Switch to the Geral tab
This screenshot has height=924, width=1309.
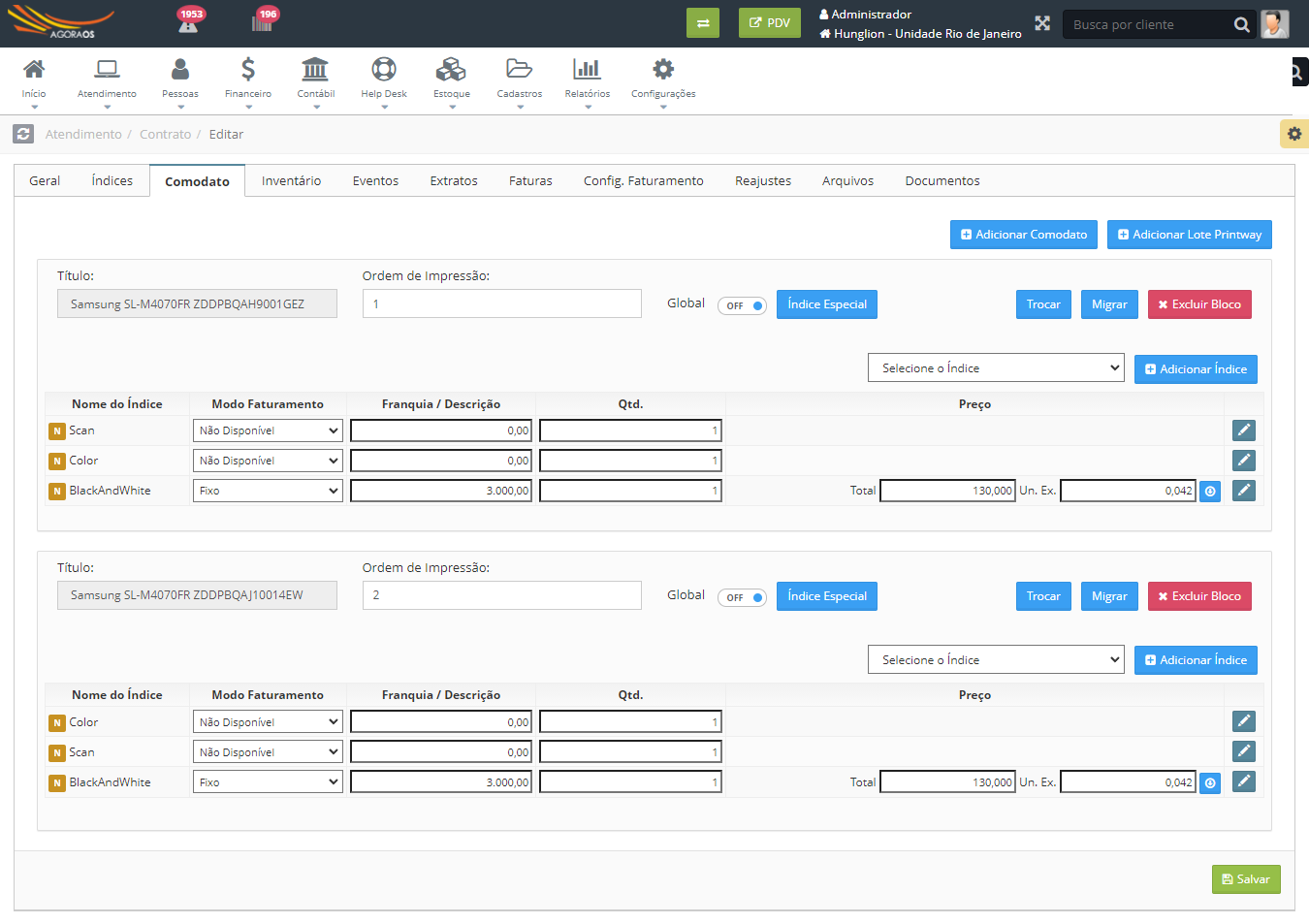point(45,181)
